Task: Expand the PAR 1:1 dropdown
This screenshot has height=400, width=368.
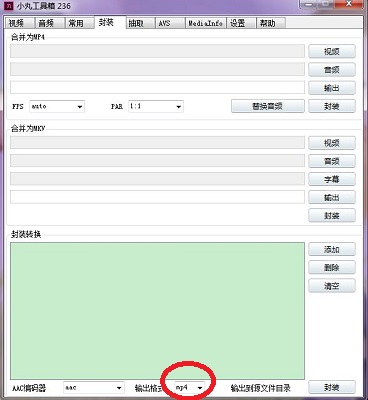Action: (x=156, y=106)
